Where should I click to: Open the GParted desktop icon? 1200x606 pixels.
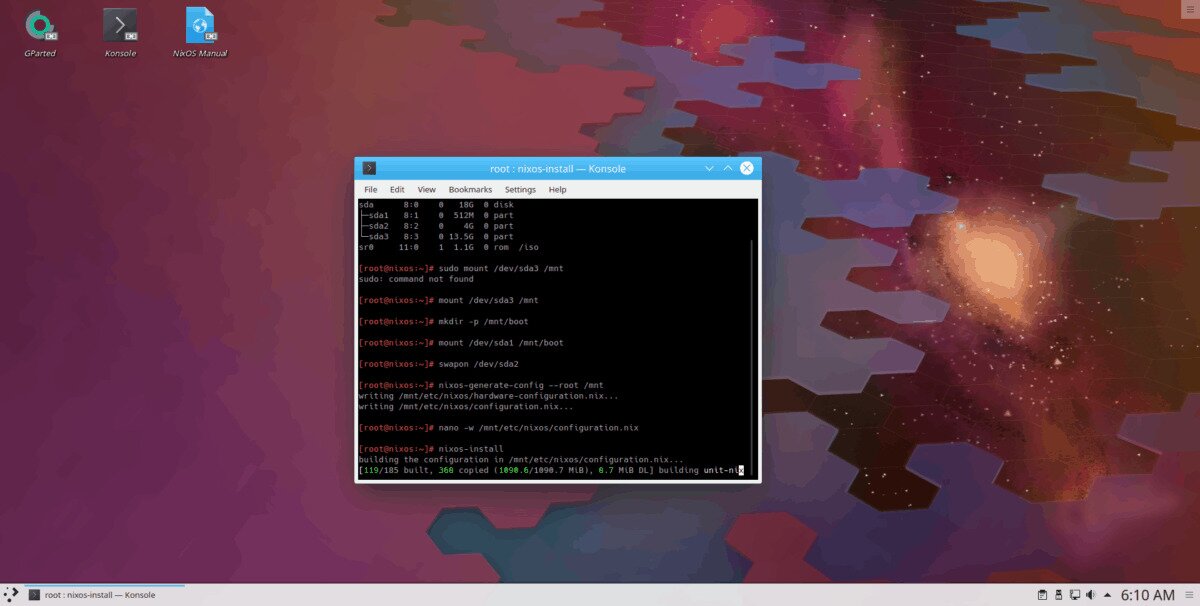40,27
